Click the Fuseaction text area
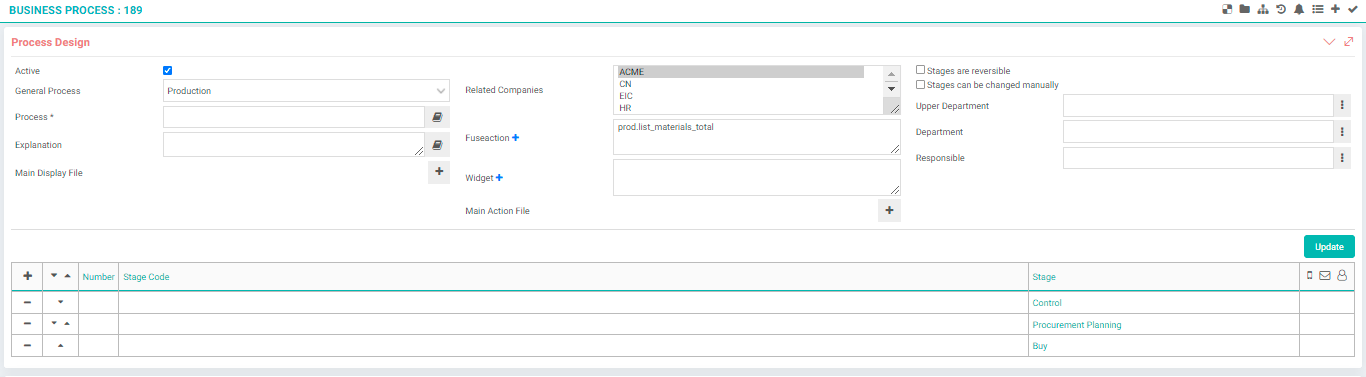Viewport: 1366px width, 377px height. click(x=757, y=137)
